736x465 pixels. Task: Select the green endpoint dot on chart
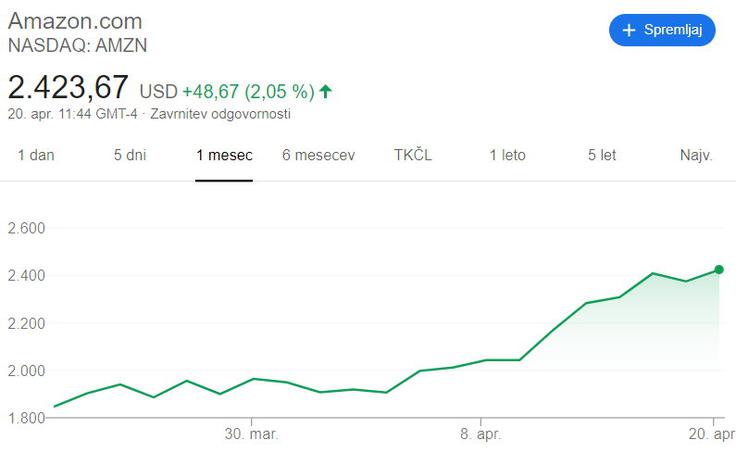[x=719, y=269]
